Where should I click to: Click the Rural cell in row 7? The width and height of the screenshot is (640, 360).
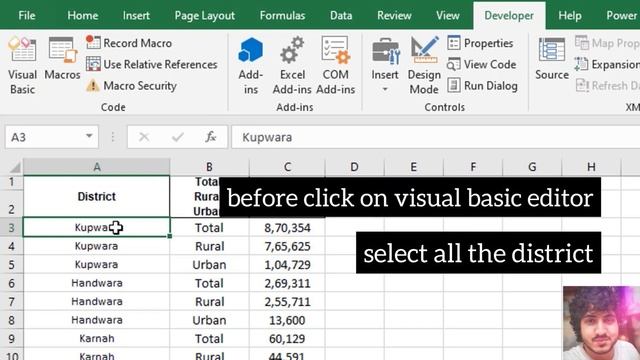point(209,302)
